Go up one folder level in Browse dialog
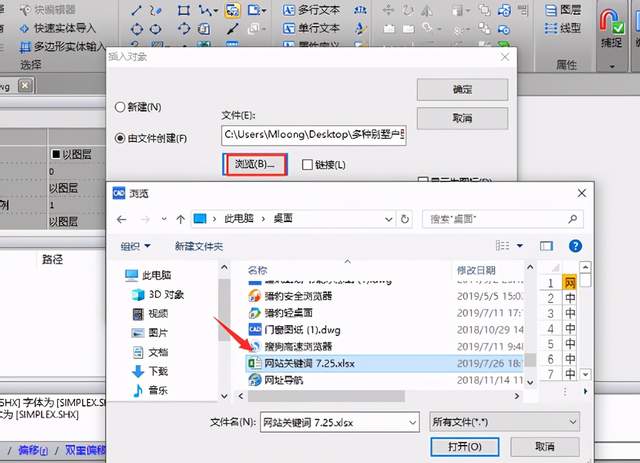The image size is (640, 463). pos(180,219)
